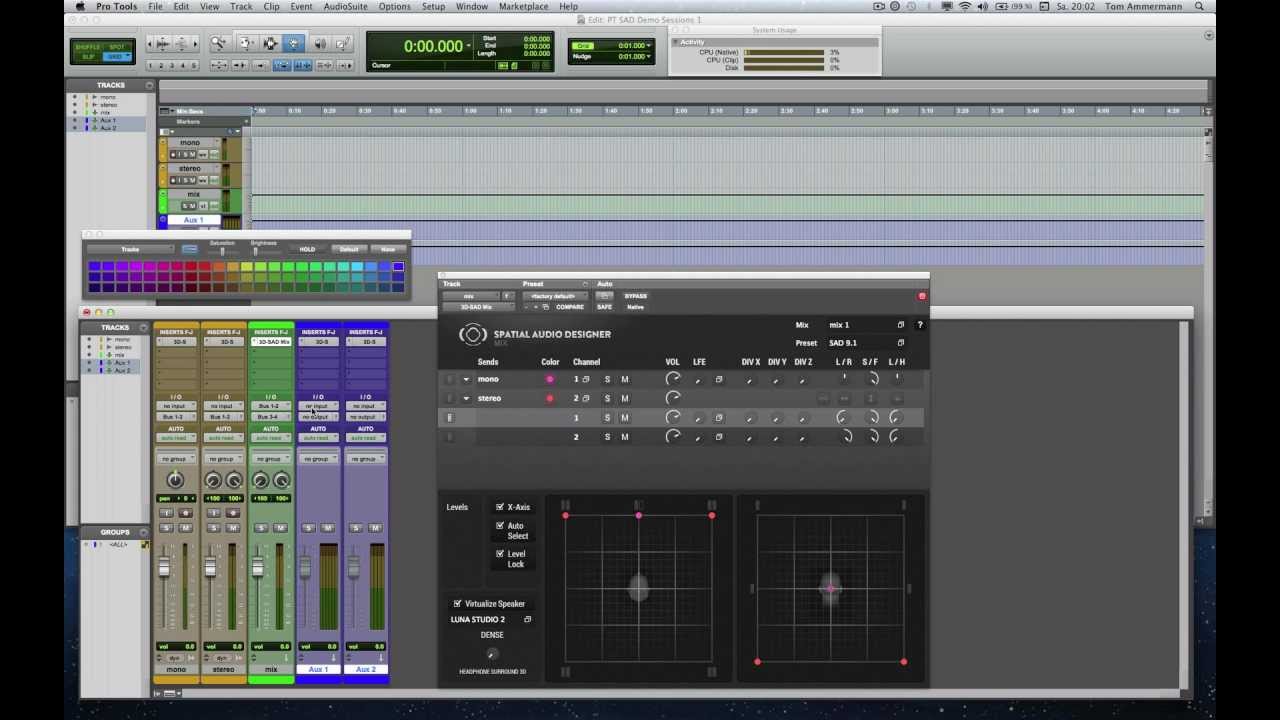
Task: Click the HOLD button in the color palette
Action: 307,249
